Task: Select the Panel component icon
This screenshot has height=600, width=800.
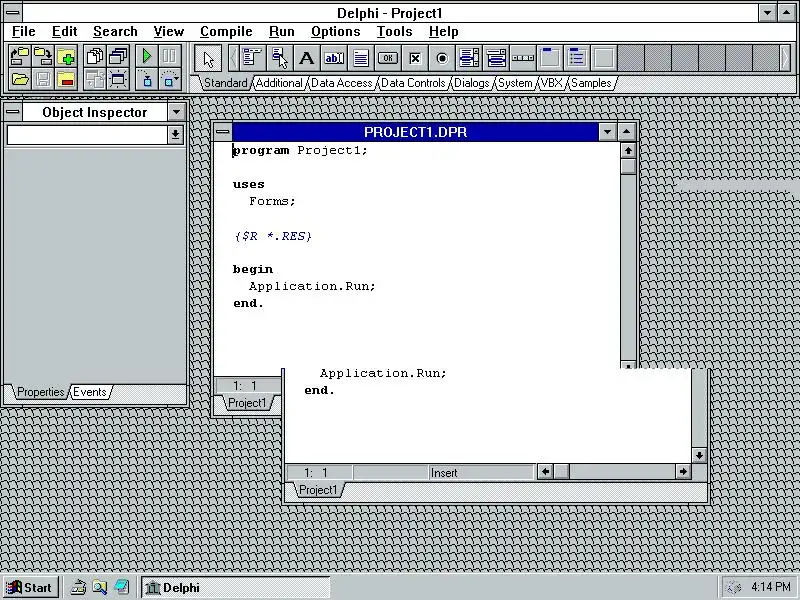Action: (604, 58)
